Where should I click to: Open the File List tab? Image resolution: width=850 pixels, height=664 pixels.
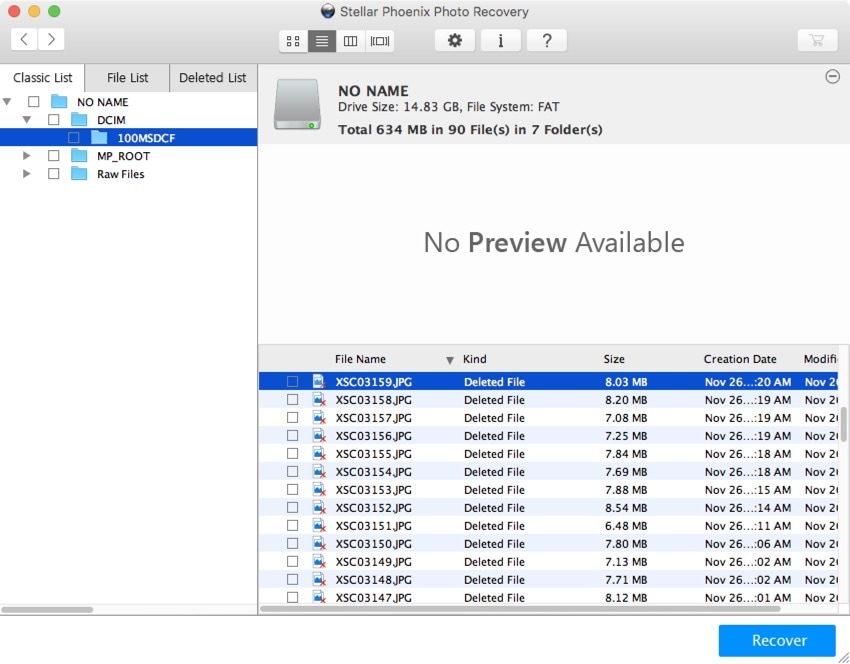pos(127,78)
